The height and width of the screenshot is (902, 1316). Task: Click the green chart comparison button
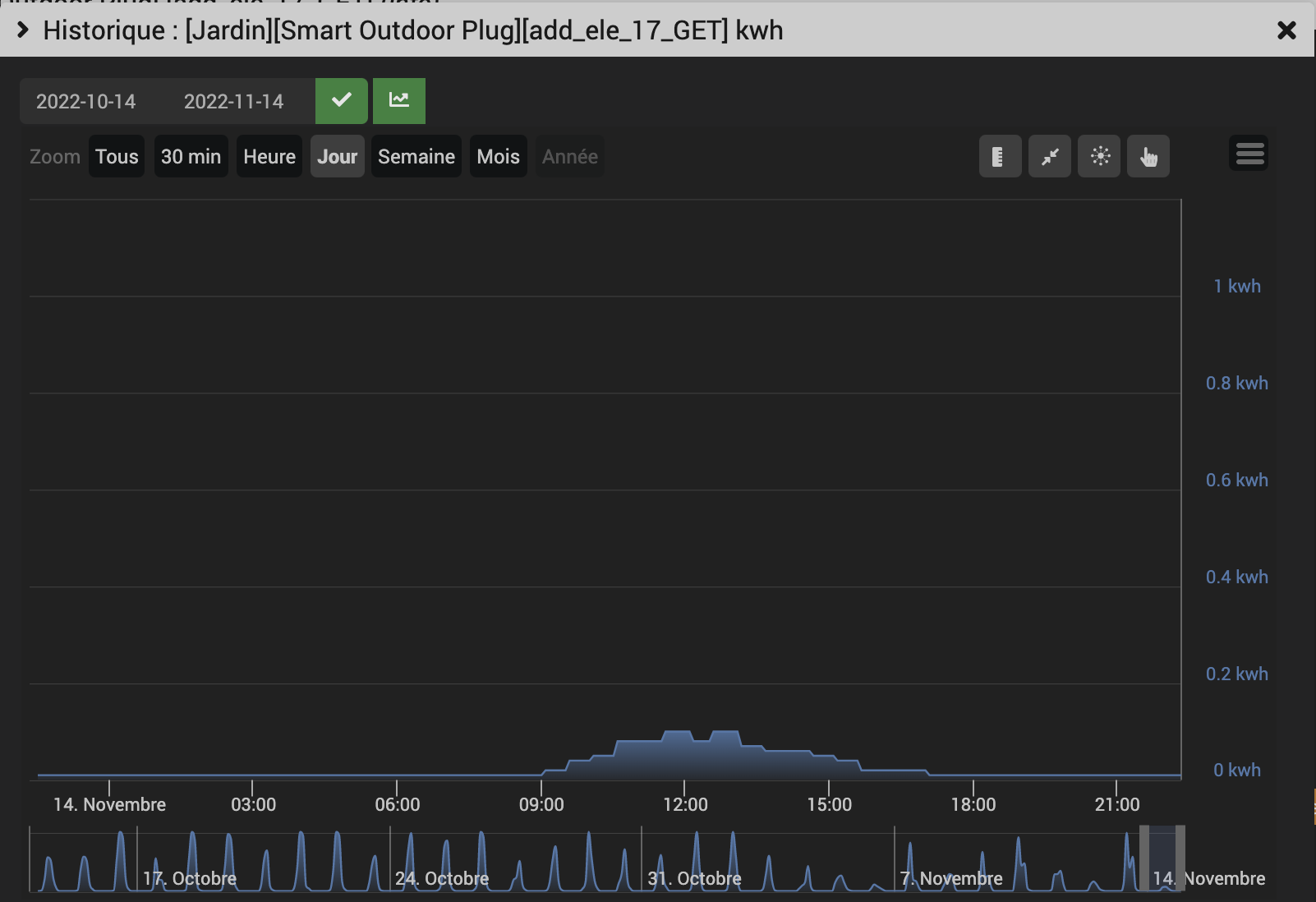(399, 101)
